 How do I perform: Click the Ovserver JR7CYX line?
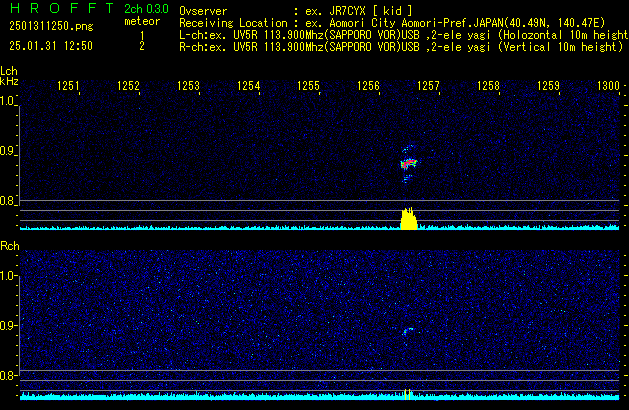tap(296, 11)
